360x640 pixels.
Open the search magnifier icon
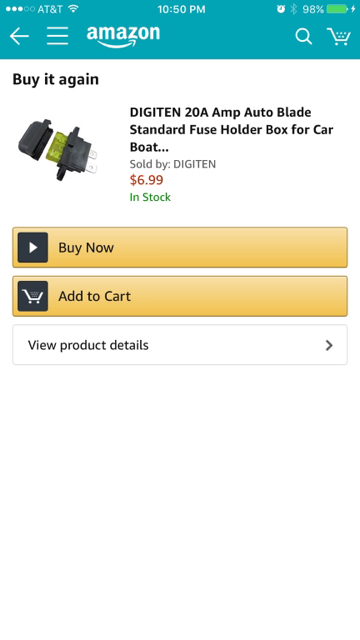pyautogui.click(x=304, y=36)
